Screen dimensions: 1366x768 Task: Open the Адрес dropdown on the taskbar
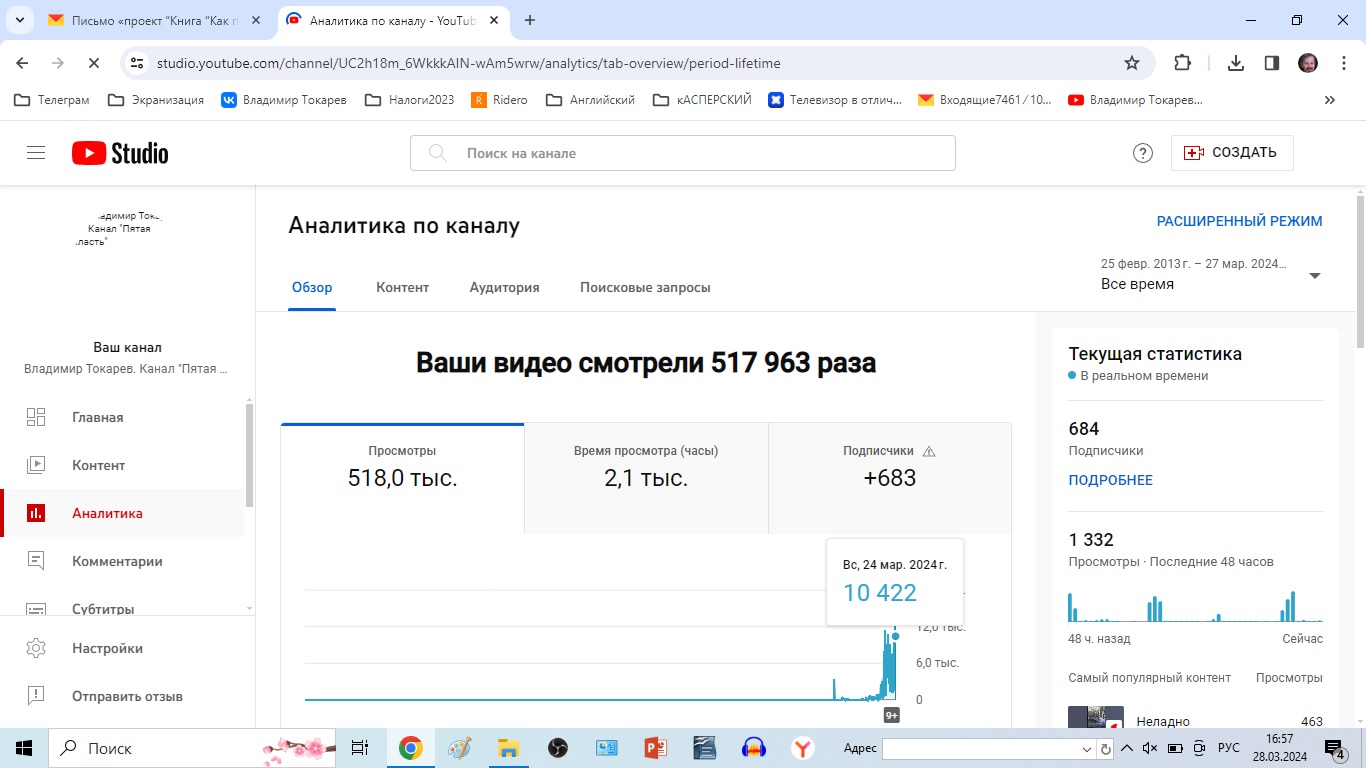pos(1087,748)
